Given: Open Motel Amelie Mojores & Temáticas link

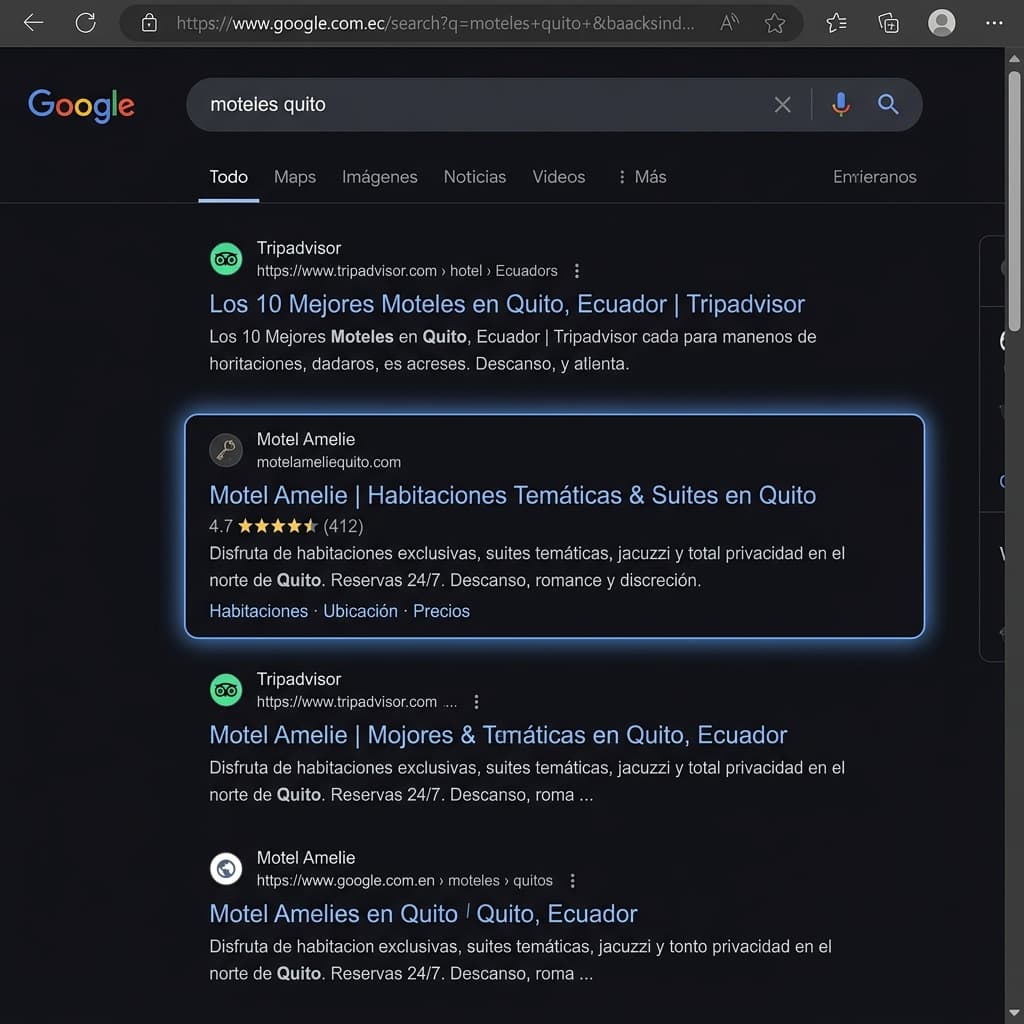Looking at the screenshot, I should click(x=498, y=735).
